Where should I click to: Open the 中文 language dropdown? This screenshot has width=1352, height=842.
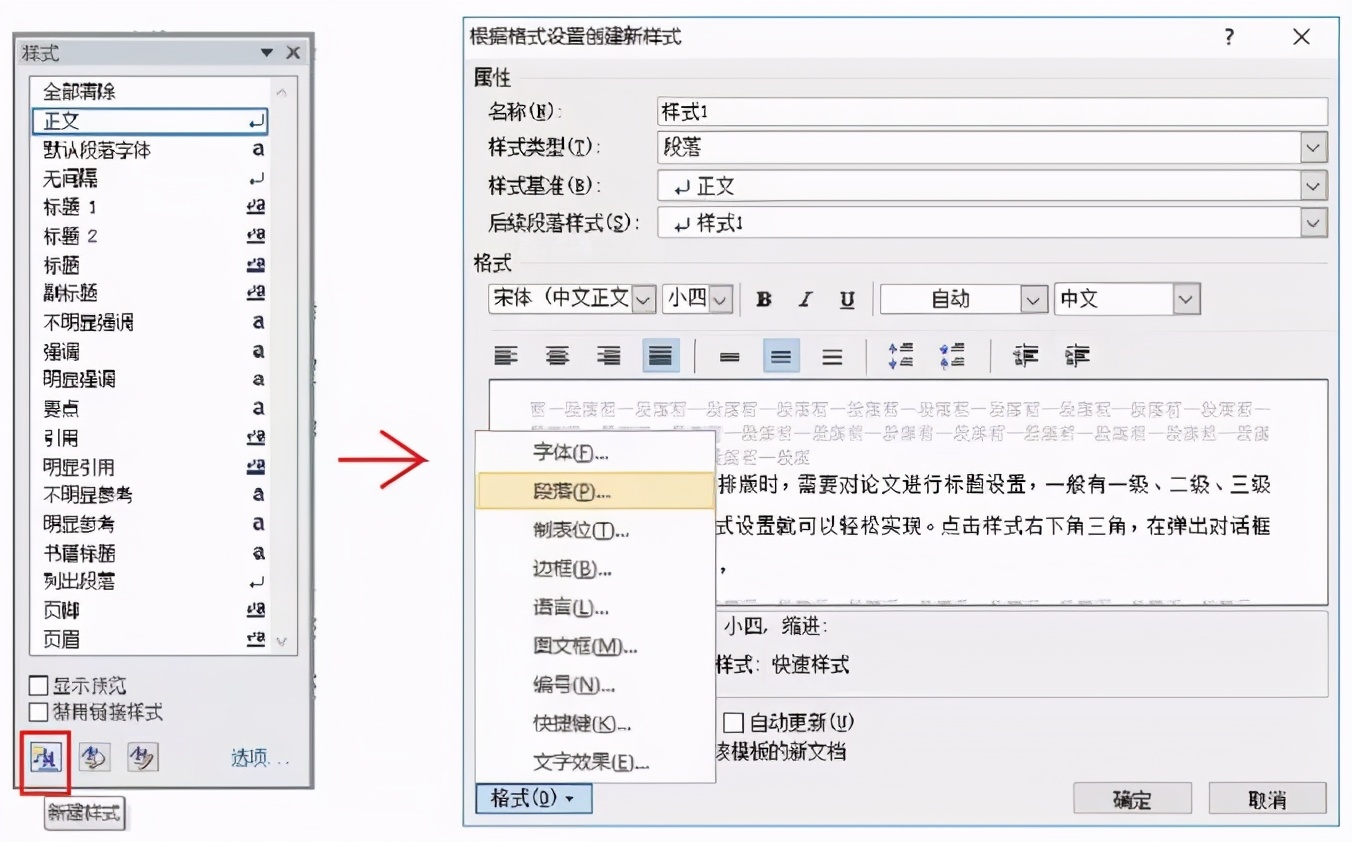[x=1186, y=299]
